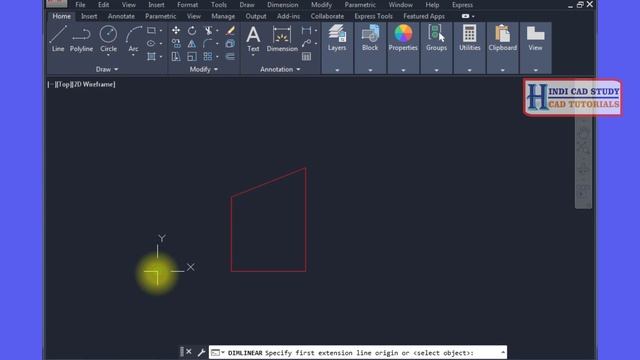Click the Leader annotation icon
Image resolution: width=640 pixels, height=360 pixels.
coord(306,43)
